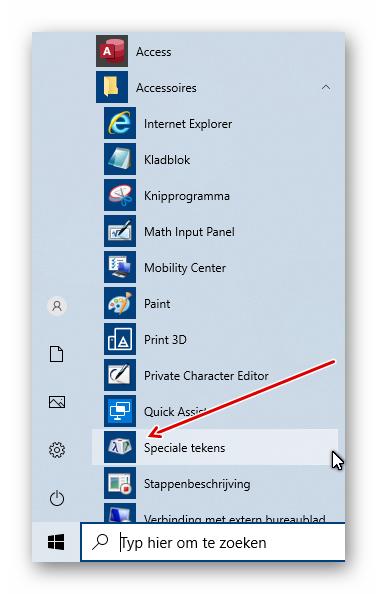Click the Windows Start button
The height and width of the screenshot is (594, 377).
56,542
